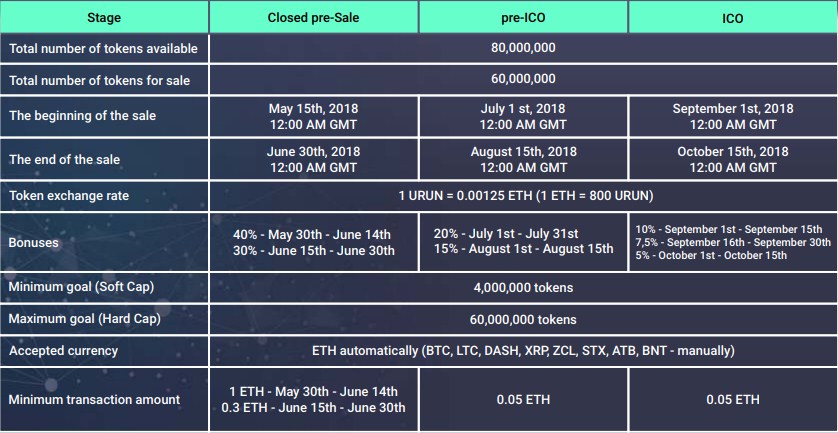Click the July 1 st, 2018 start date
Viewport: 838px width, 433px height.
coord(523,109)
